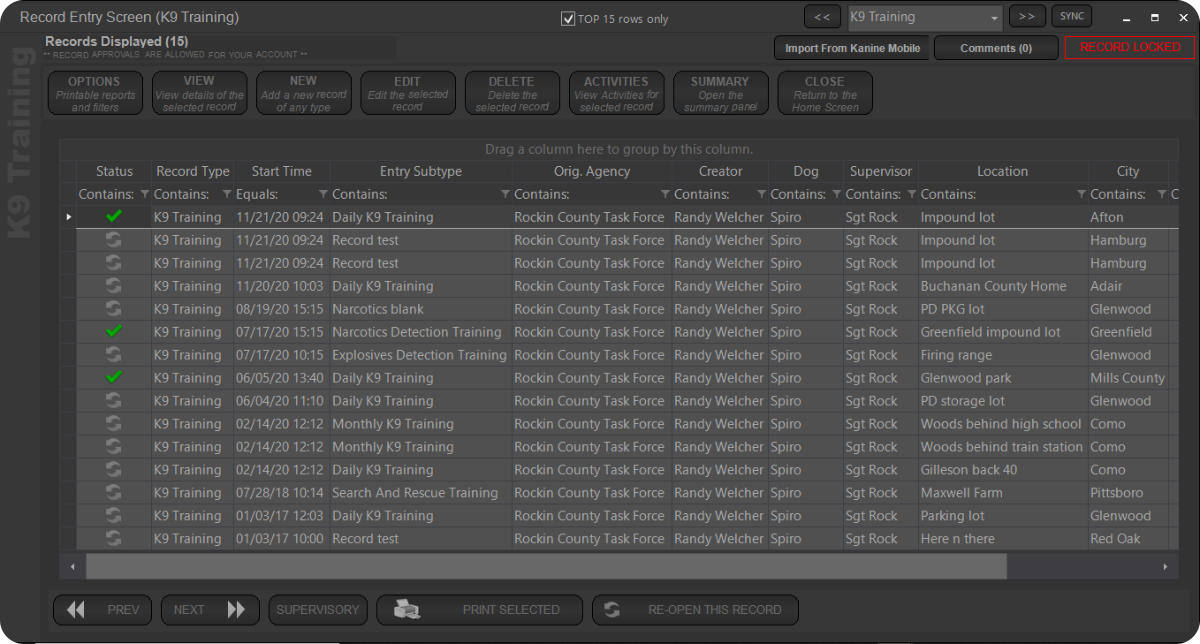
Task: Sort by the Start Time column header
Action: [282, 171]
